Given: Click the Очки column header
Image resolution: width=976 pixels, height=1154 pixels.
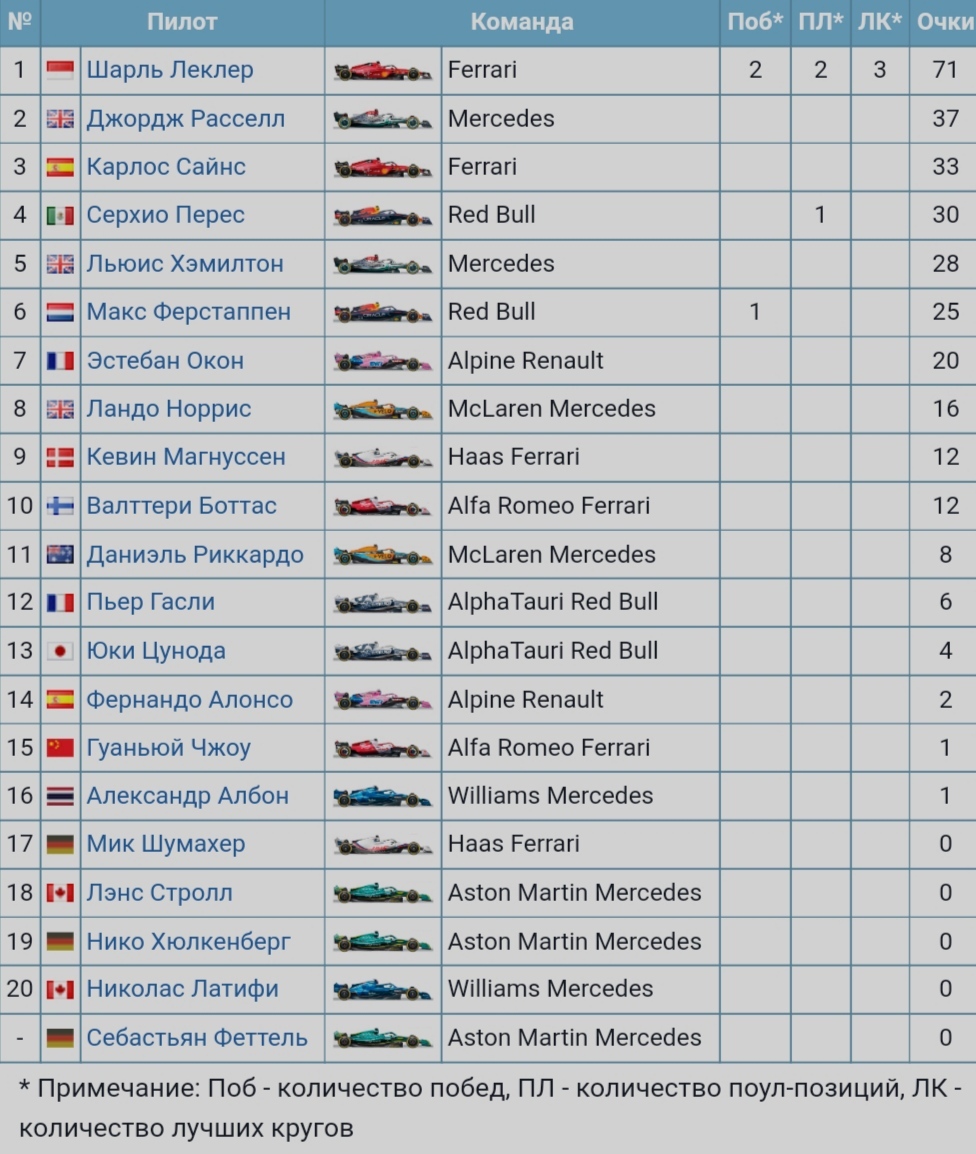Looking at the screenshot, I should pos(944,21).
